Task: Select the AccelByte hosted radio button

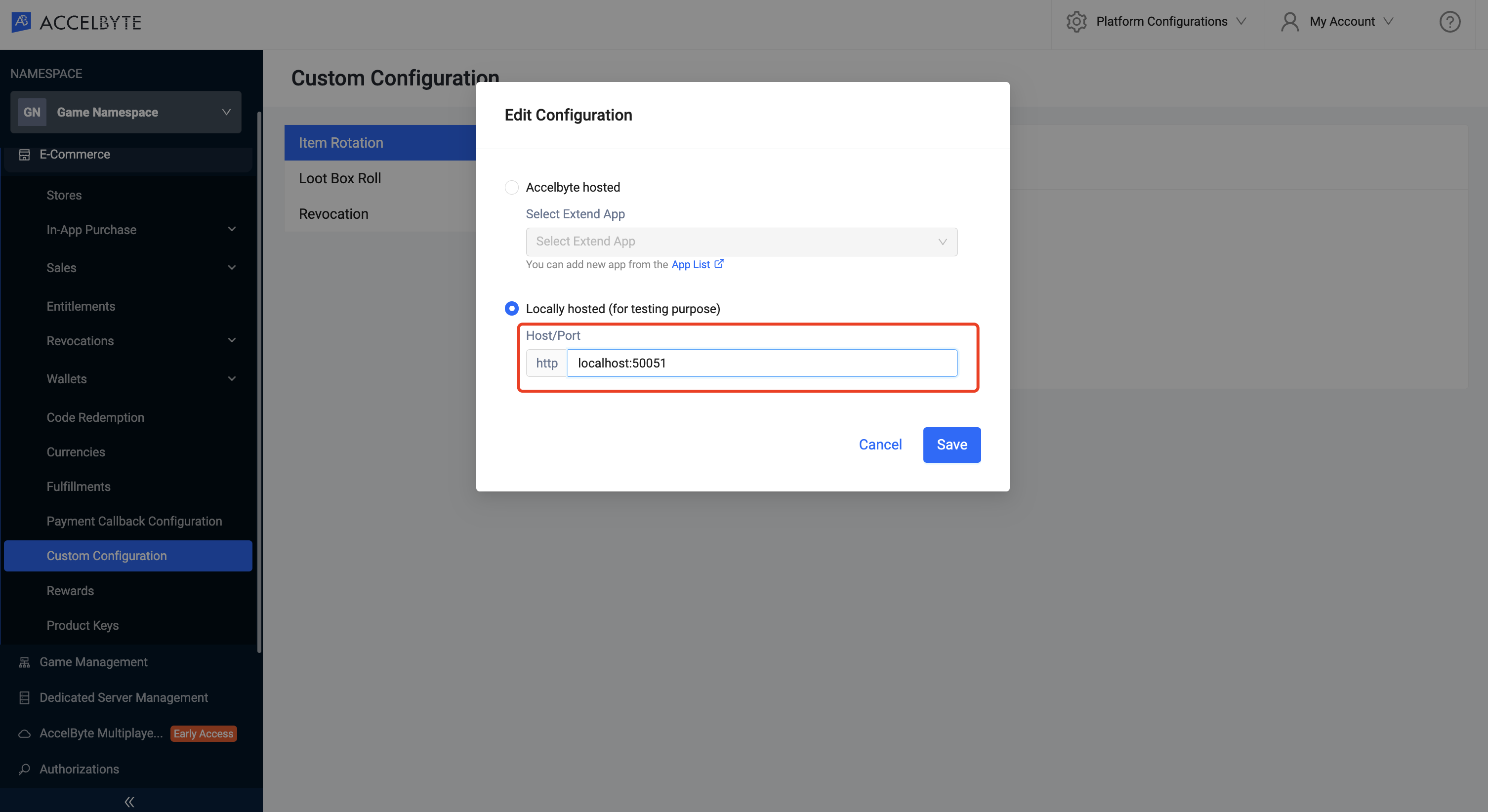Action: click(511, 187)
